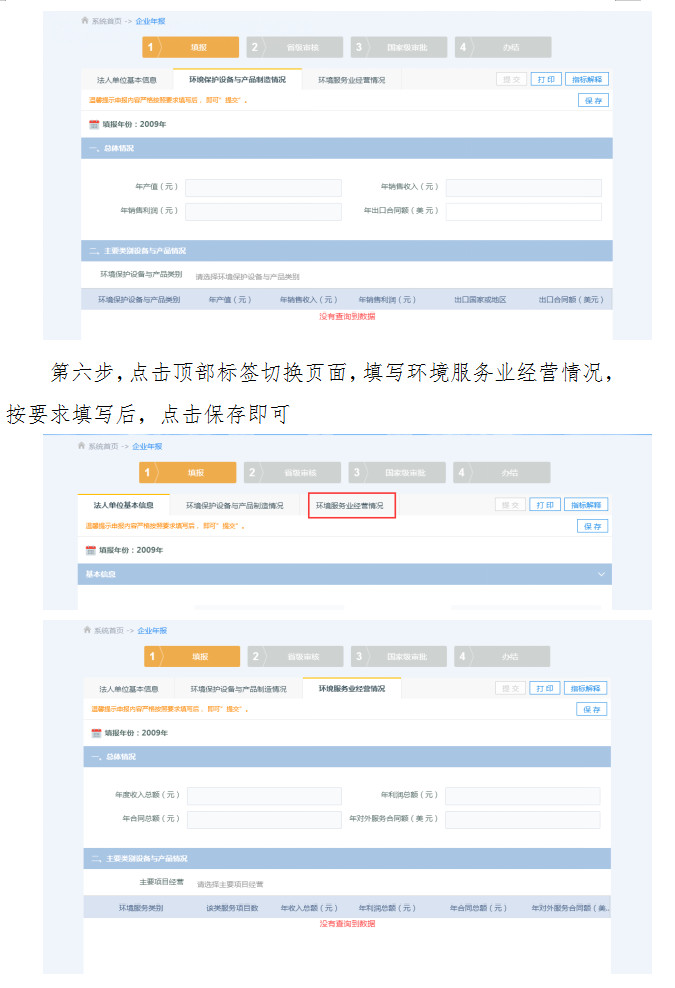Viewport: 675px width, 988px height.
Task: Click step 3 国家级审批 in the bottom screenshot
Action: 397,657
